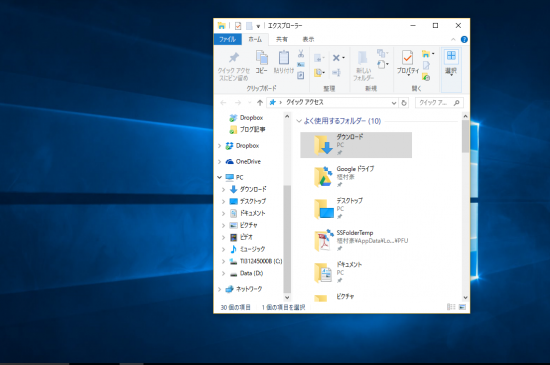This screenshot has height=365, width=550.
Task: Click the Back arrow navigation button
Action: point(223,103)
